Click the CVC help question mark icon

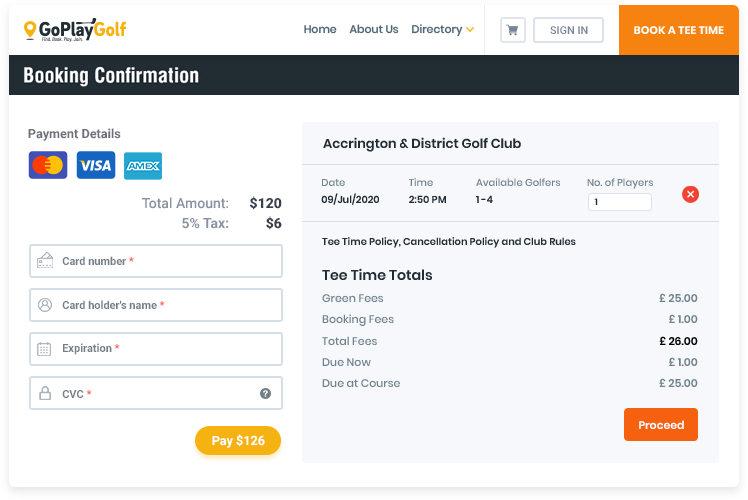pos(265,394)
